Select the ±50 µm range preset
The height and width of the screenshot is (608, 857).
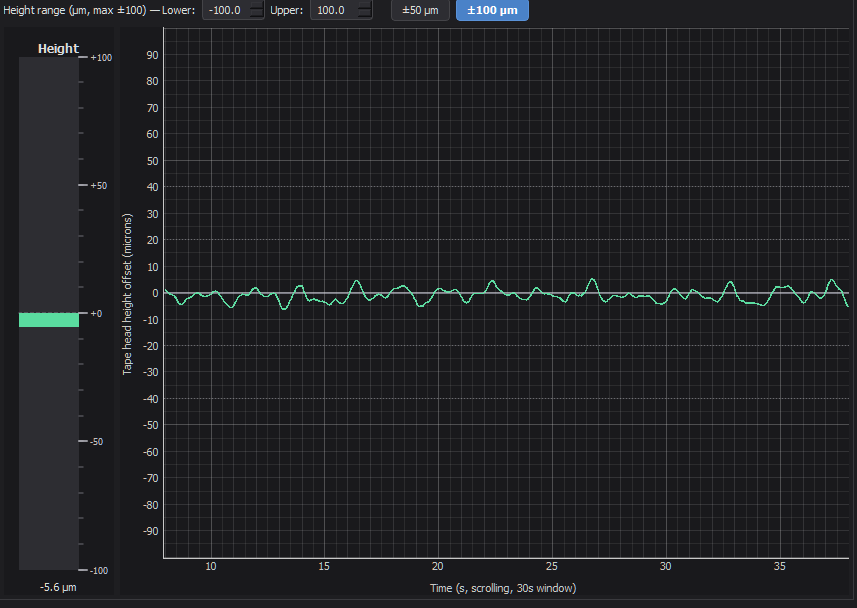point(420,10)
